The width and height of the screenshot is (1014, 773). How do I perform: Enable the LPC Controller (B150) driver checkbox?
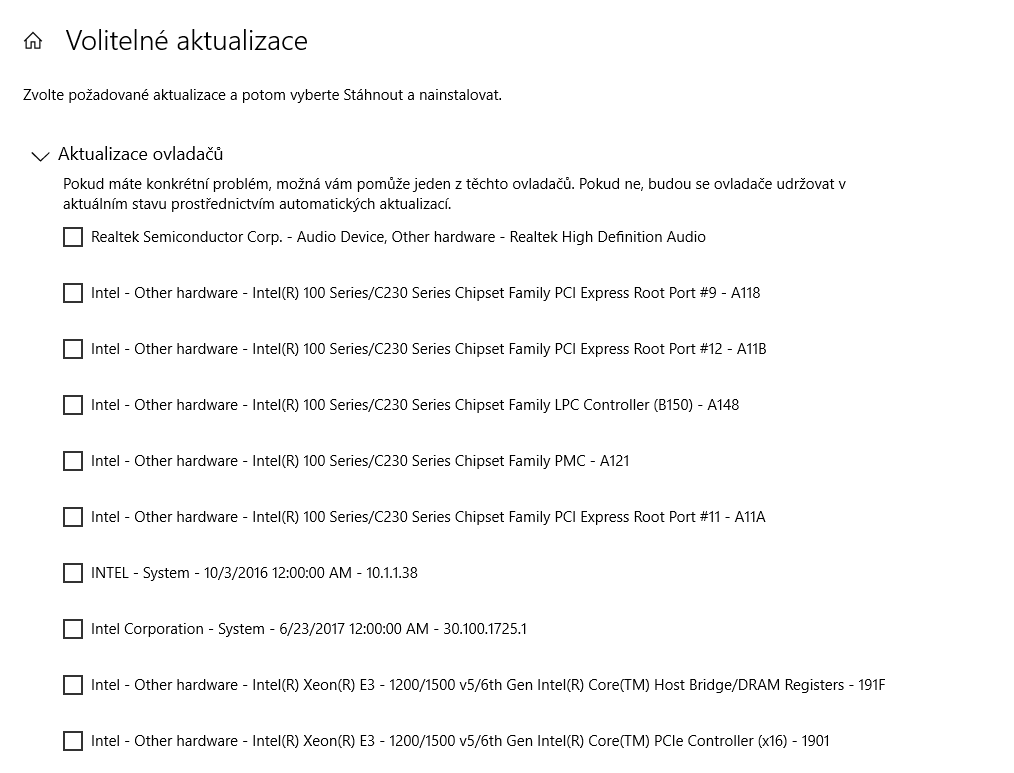coord(72,405)
